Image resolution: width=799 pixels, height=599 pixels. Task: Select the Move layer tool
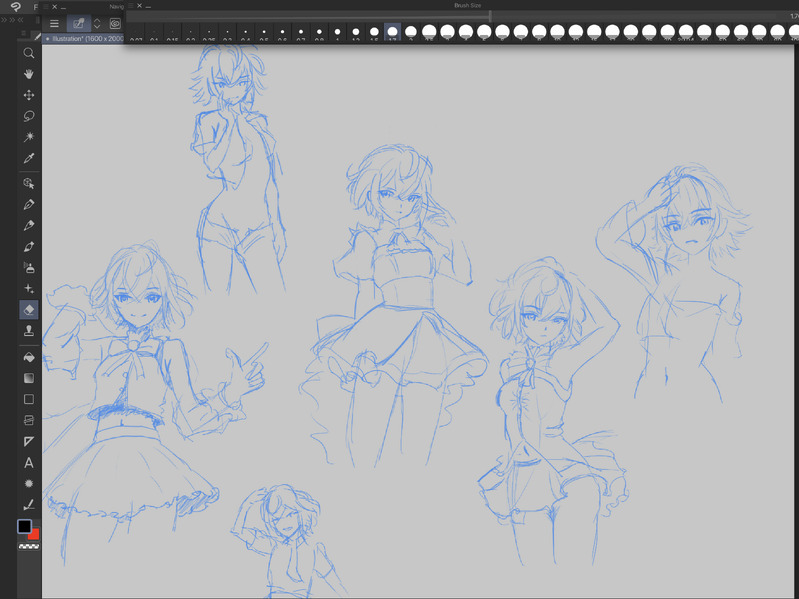click(x=29, y=95)
